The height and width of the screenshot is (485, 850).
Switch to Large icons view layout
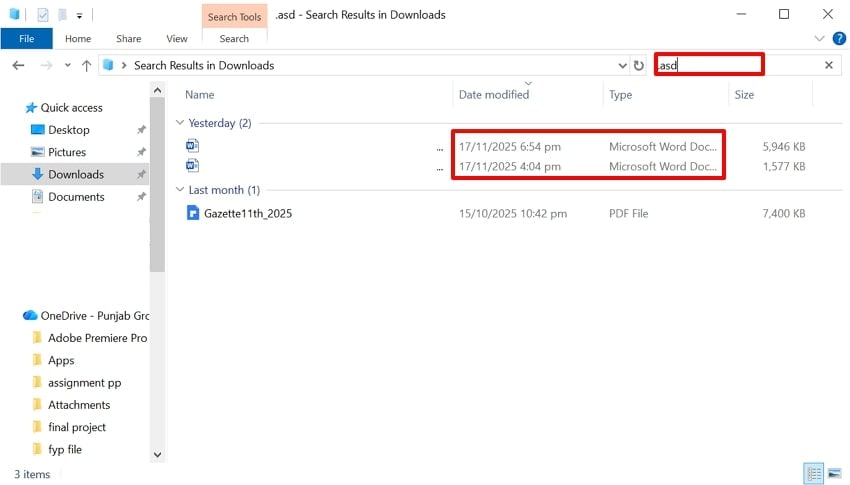[x=835, y=474]
